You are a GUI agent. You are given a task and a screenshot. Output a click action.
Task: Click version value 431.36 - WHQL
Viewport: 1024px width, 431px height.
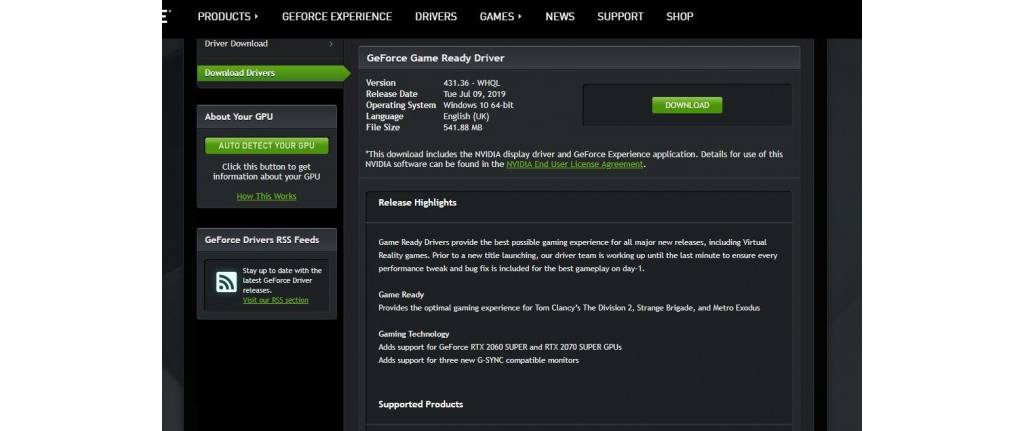(x=472, y=83)
